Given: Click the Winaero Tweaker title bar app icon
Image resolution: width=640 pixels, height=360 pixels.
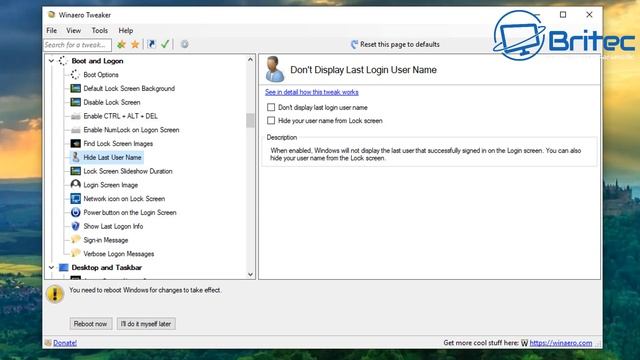Looking at the screenshot, I should [x=51, y=15].
